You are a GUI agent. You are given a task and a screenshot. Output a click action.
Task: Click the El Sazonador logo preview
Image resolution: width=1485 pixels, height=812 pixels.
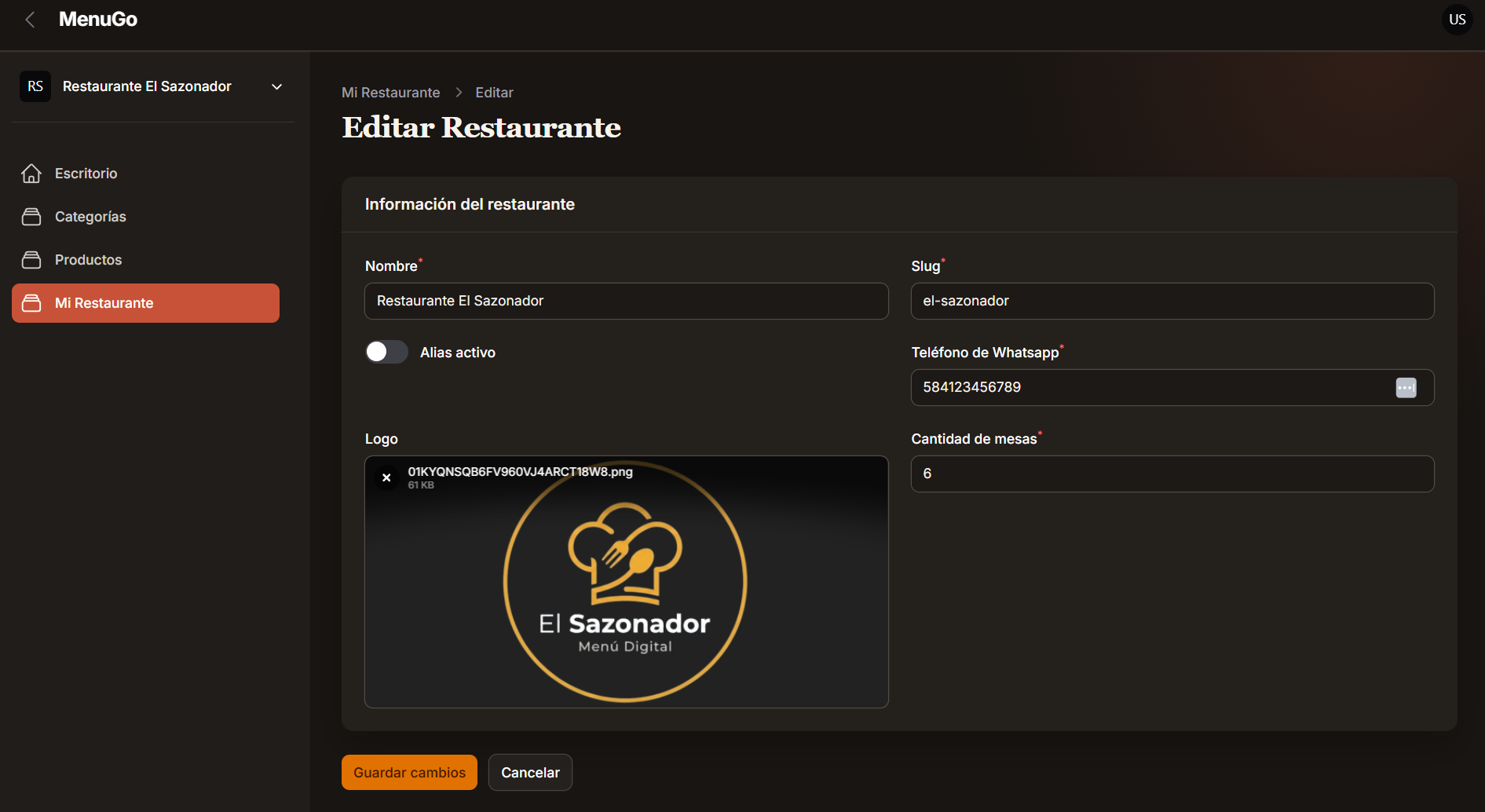[625, 581]
